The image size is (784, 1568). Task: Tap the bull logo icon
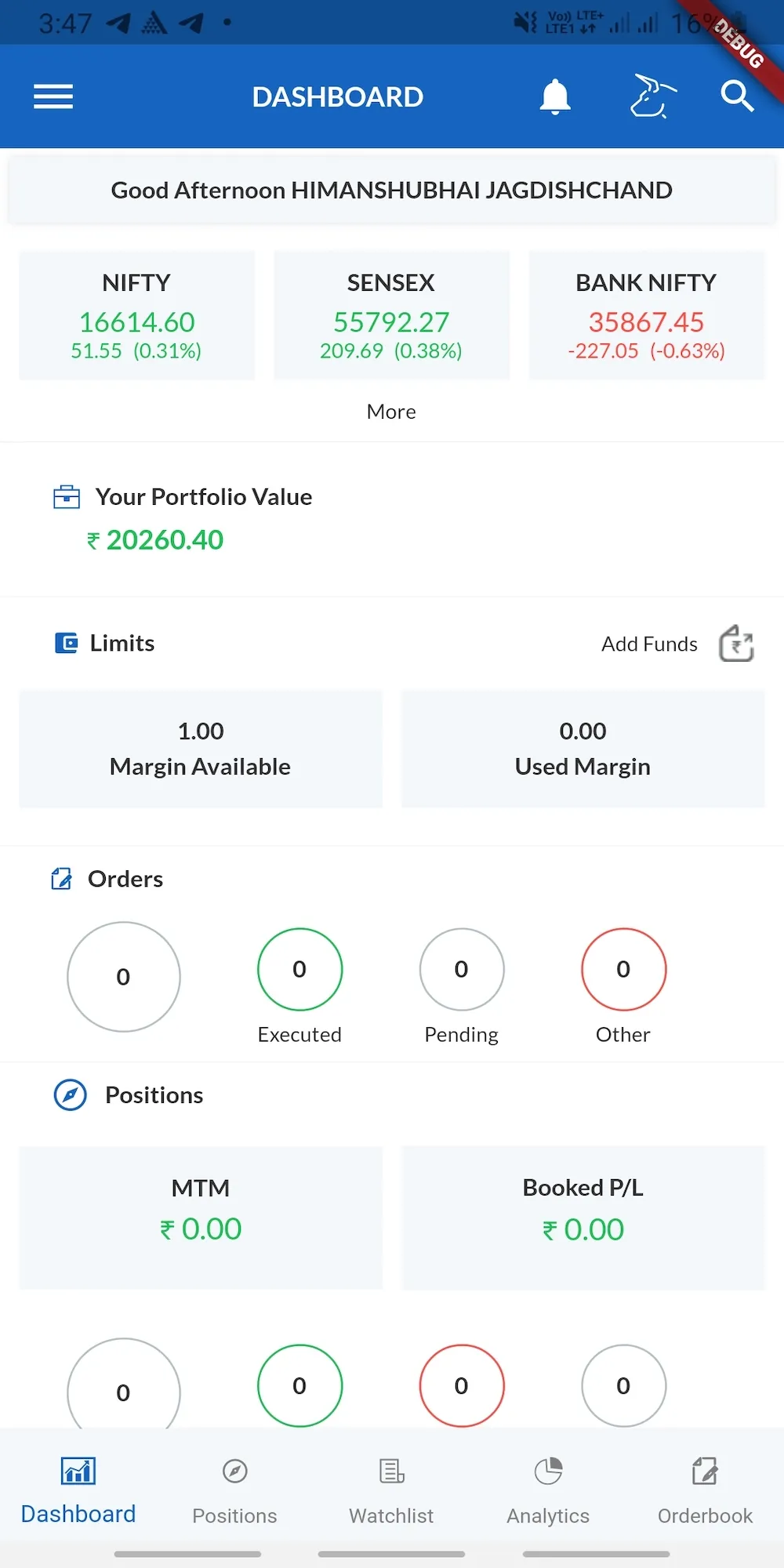[x=653, y=96]
